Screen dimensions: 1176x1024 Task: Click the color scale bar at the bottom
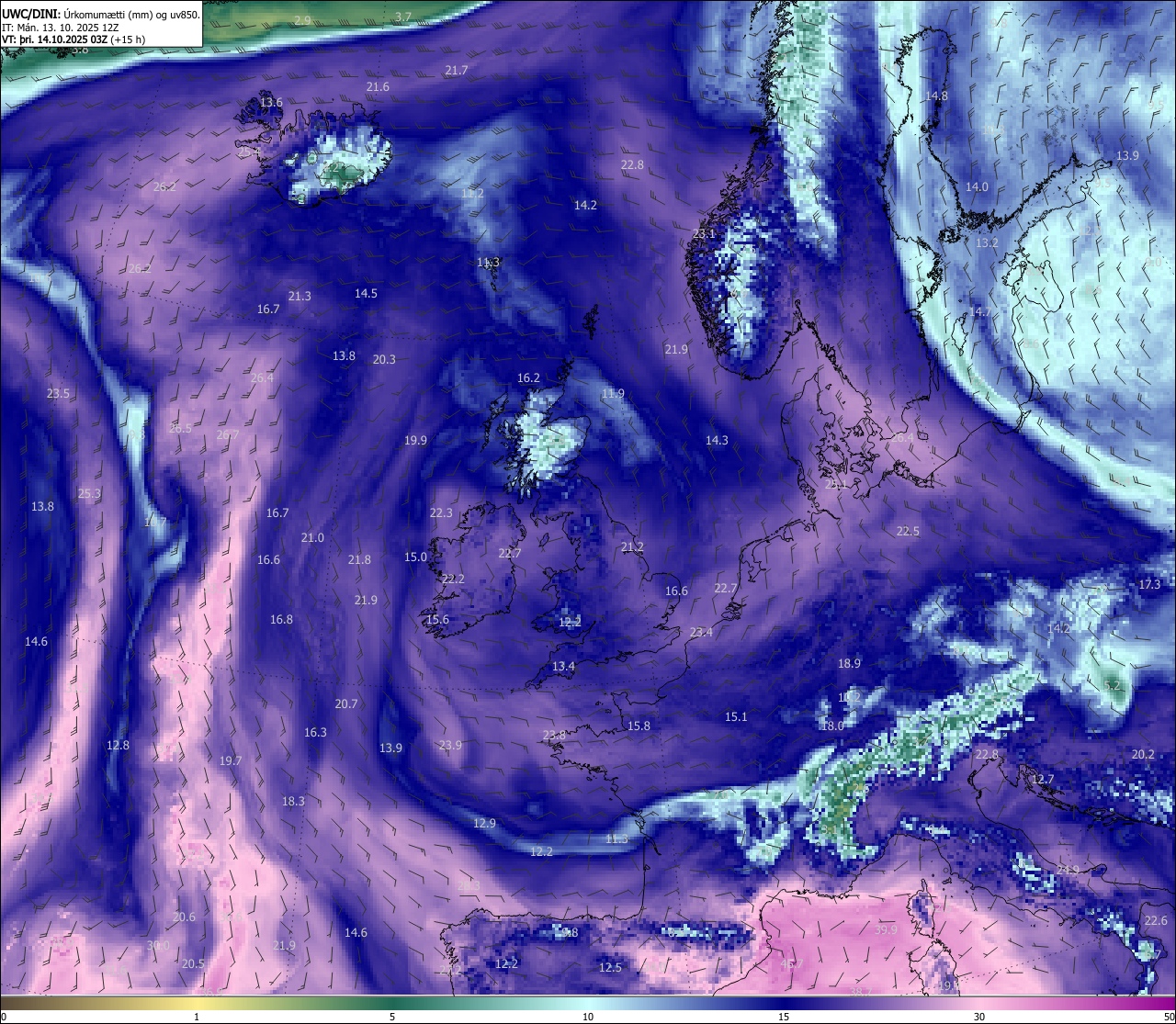point(588,1003)
